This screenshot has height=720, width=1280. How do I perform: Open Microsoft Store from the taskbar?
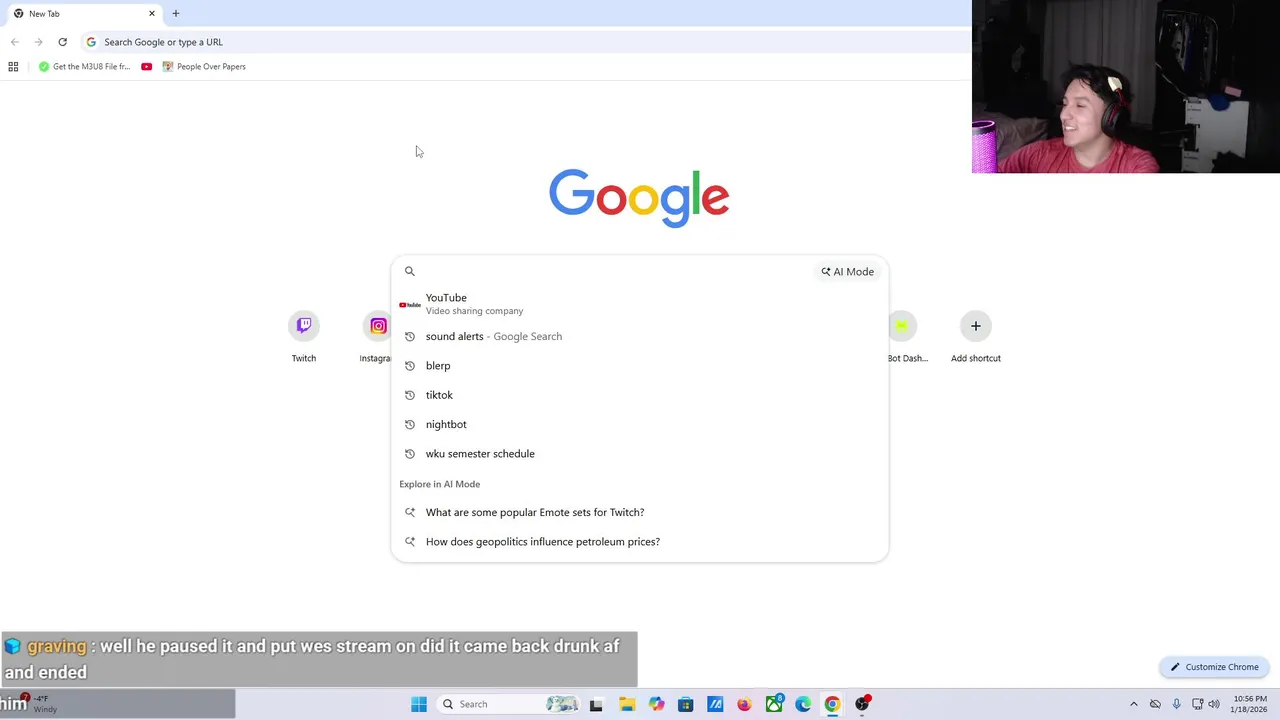coord(685,704)
